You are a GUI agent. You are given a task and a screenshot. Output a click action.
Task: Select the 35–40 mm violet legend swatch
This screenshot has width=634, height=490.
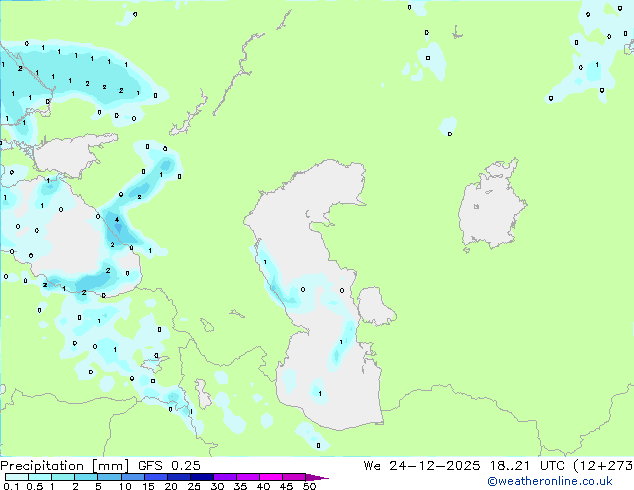point(247,477)
